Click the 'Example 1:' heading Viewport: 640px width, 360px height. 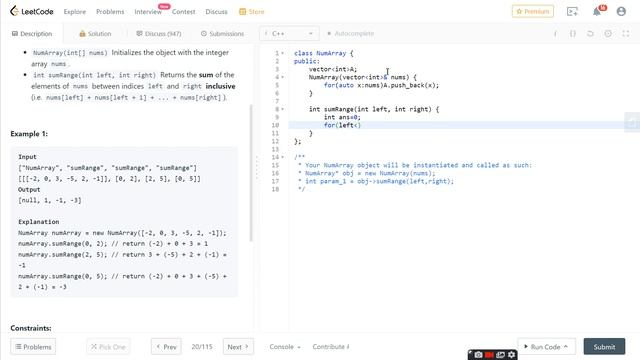pos(29,134)
